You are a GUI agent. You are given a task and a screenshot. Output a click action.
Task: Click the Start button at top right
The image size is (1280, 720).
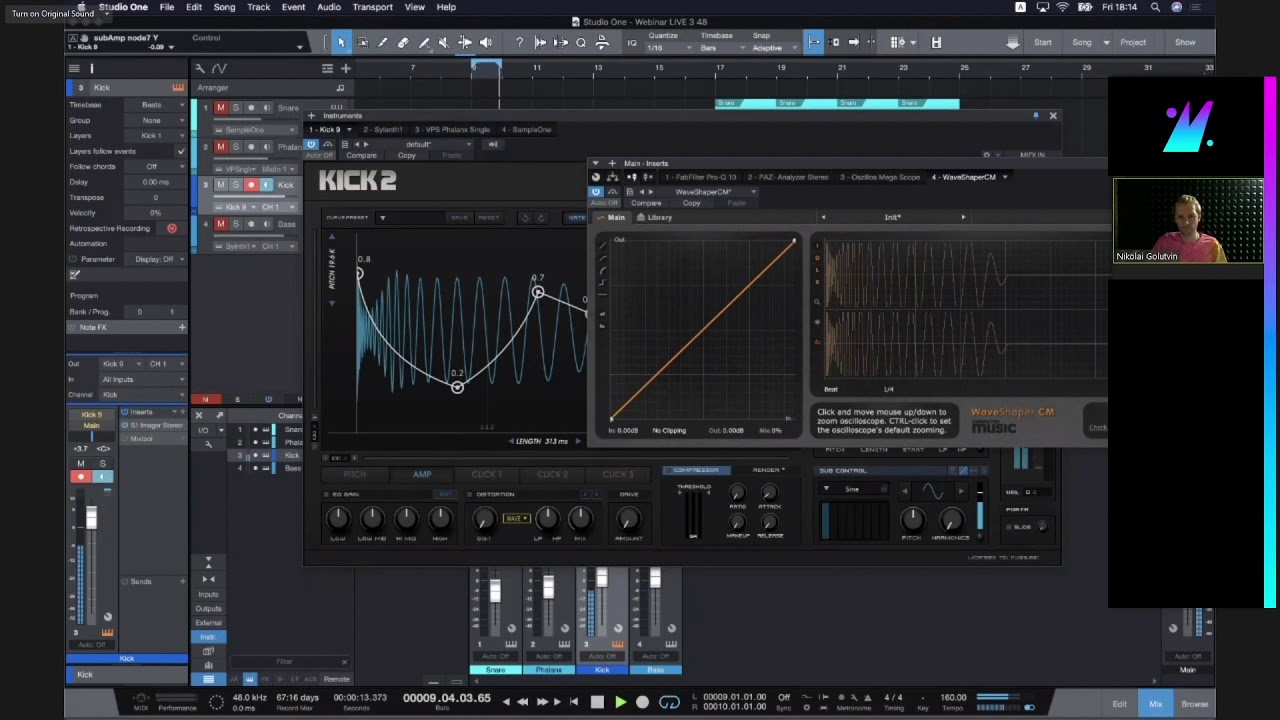coord(1043,42)
